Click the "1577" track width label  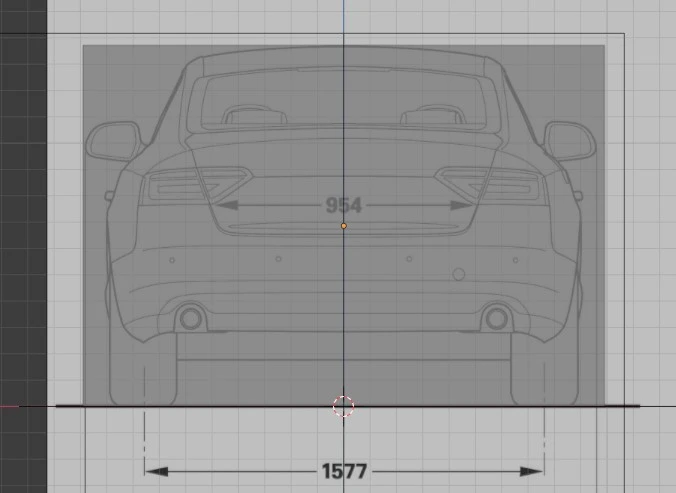pos(344,471)
